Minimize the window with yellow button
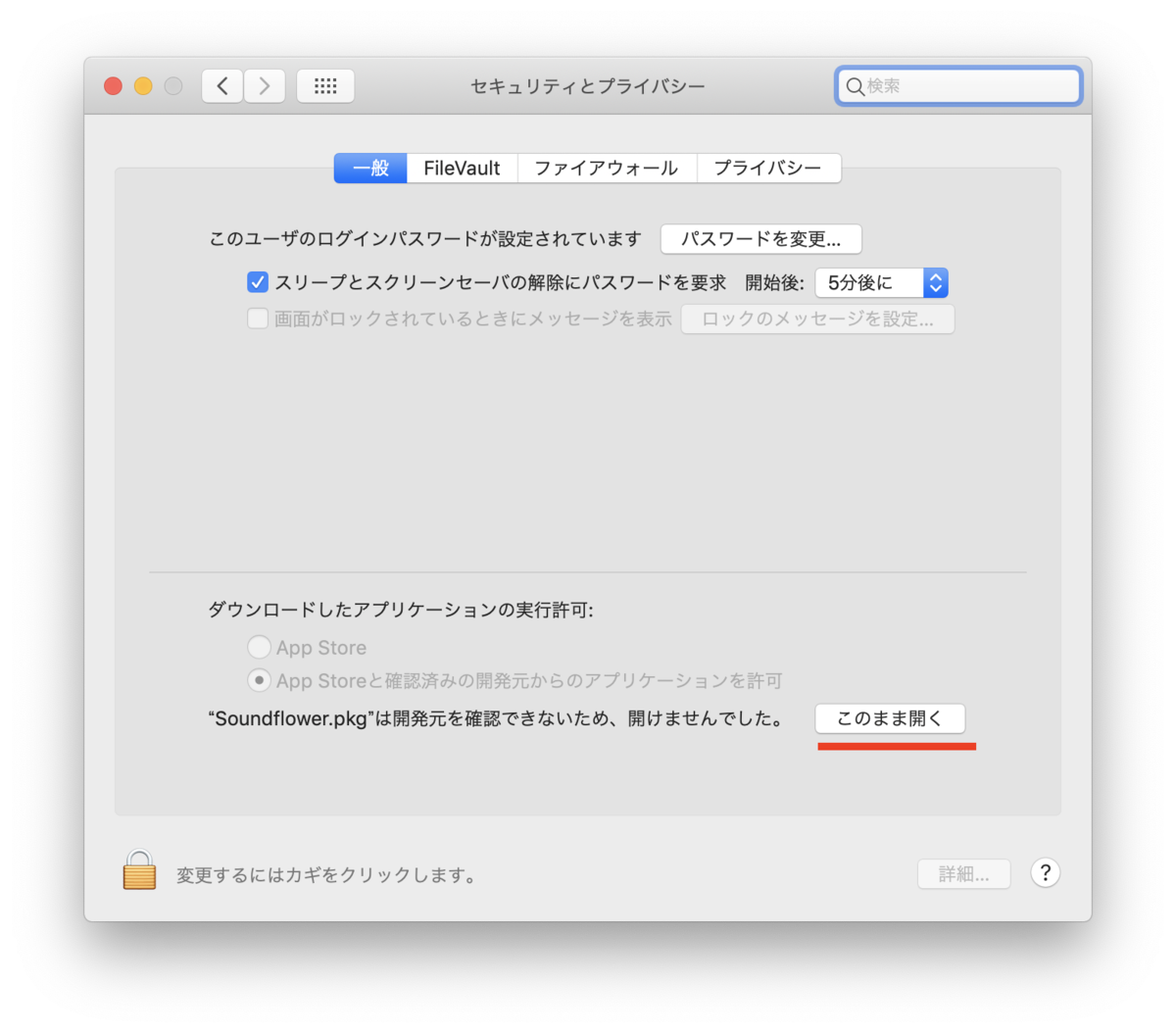Screen dimensions: 1176x1033 [x=143, y=86]
